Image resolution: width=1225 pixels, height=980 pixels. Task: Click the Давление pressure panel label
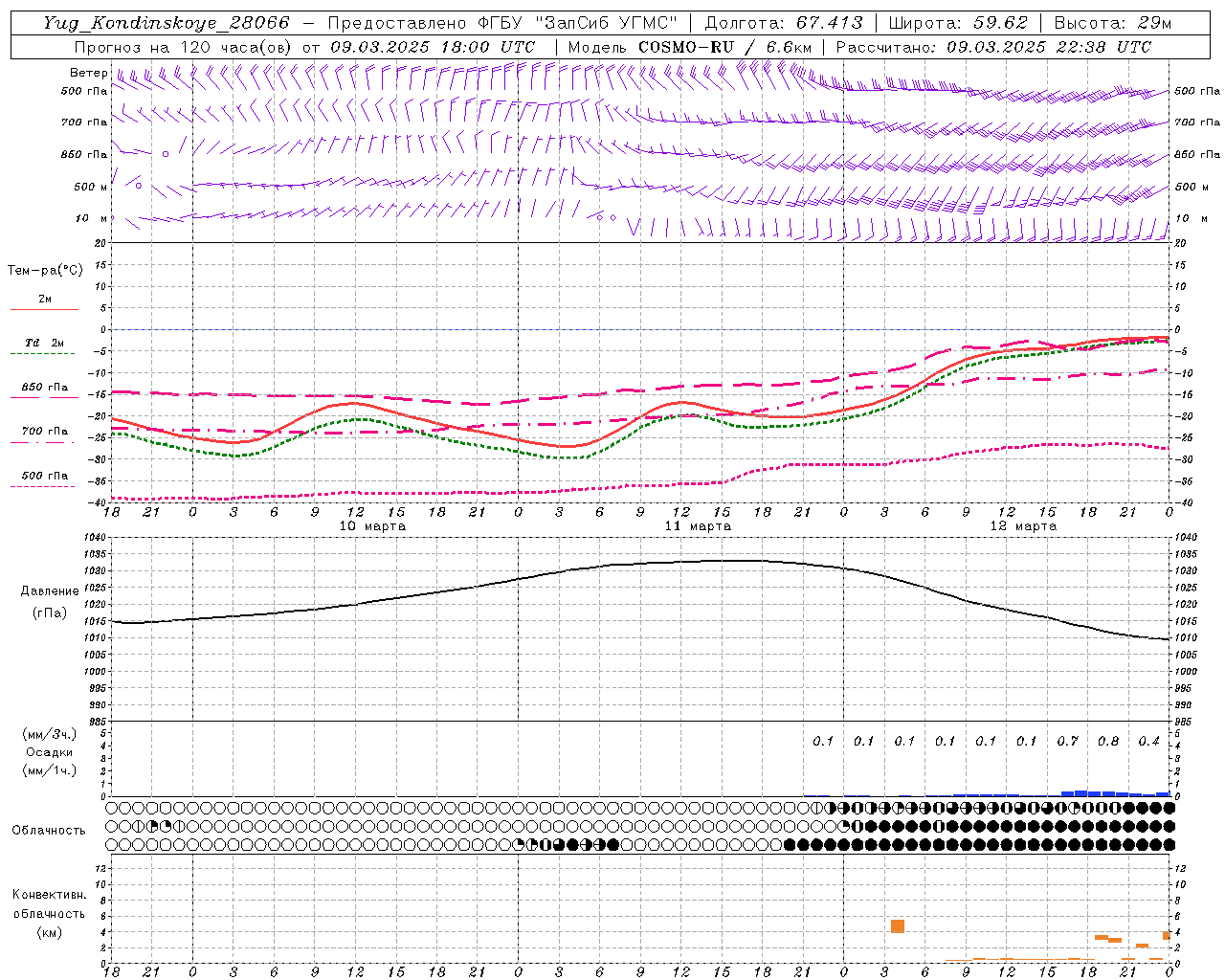[x=50, y=591]
